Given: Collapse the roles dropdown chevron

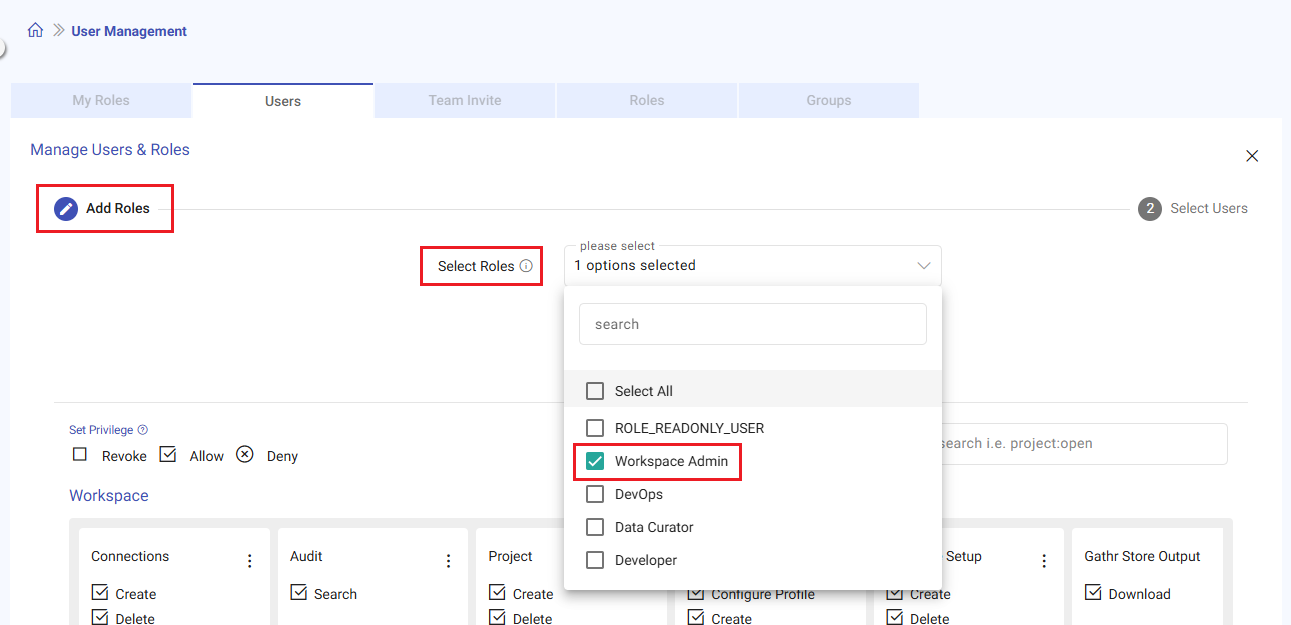Looking at the screenshot, I should [x=923, y=266].
